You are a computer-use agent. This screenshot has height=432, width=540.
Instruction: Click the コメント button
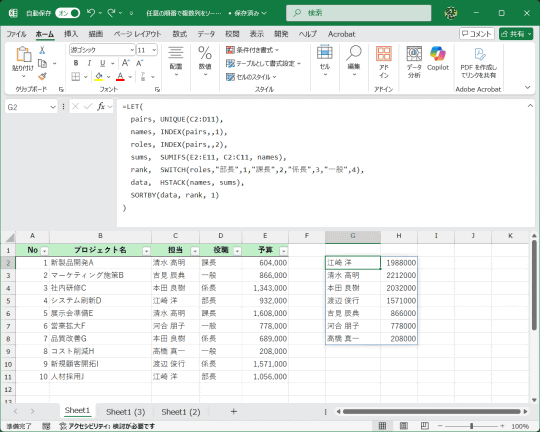point(477,34)
